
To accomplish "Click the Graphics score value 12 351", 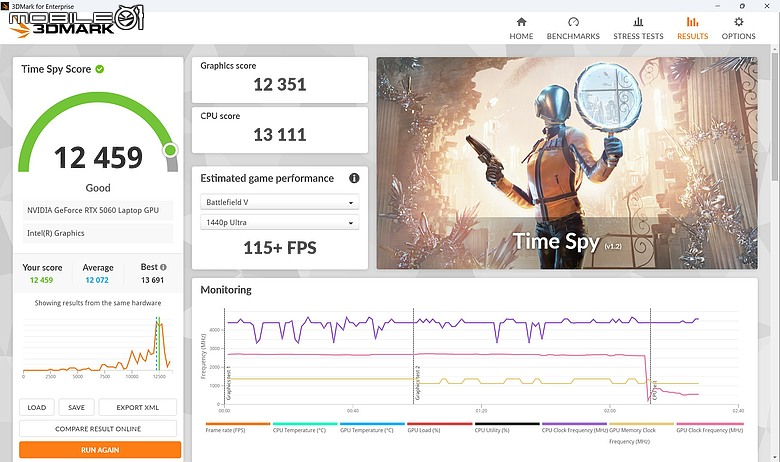I will 280,85.
